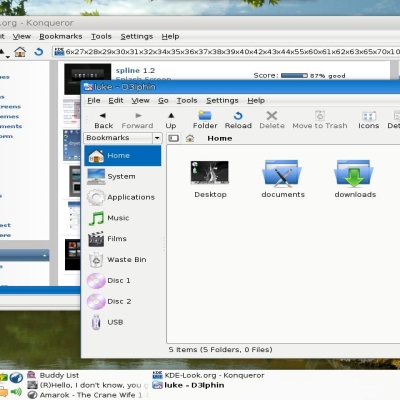
Task: Click Back arrow in Dolphin toolbar
Action: coord(103,120)
